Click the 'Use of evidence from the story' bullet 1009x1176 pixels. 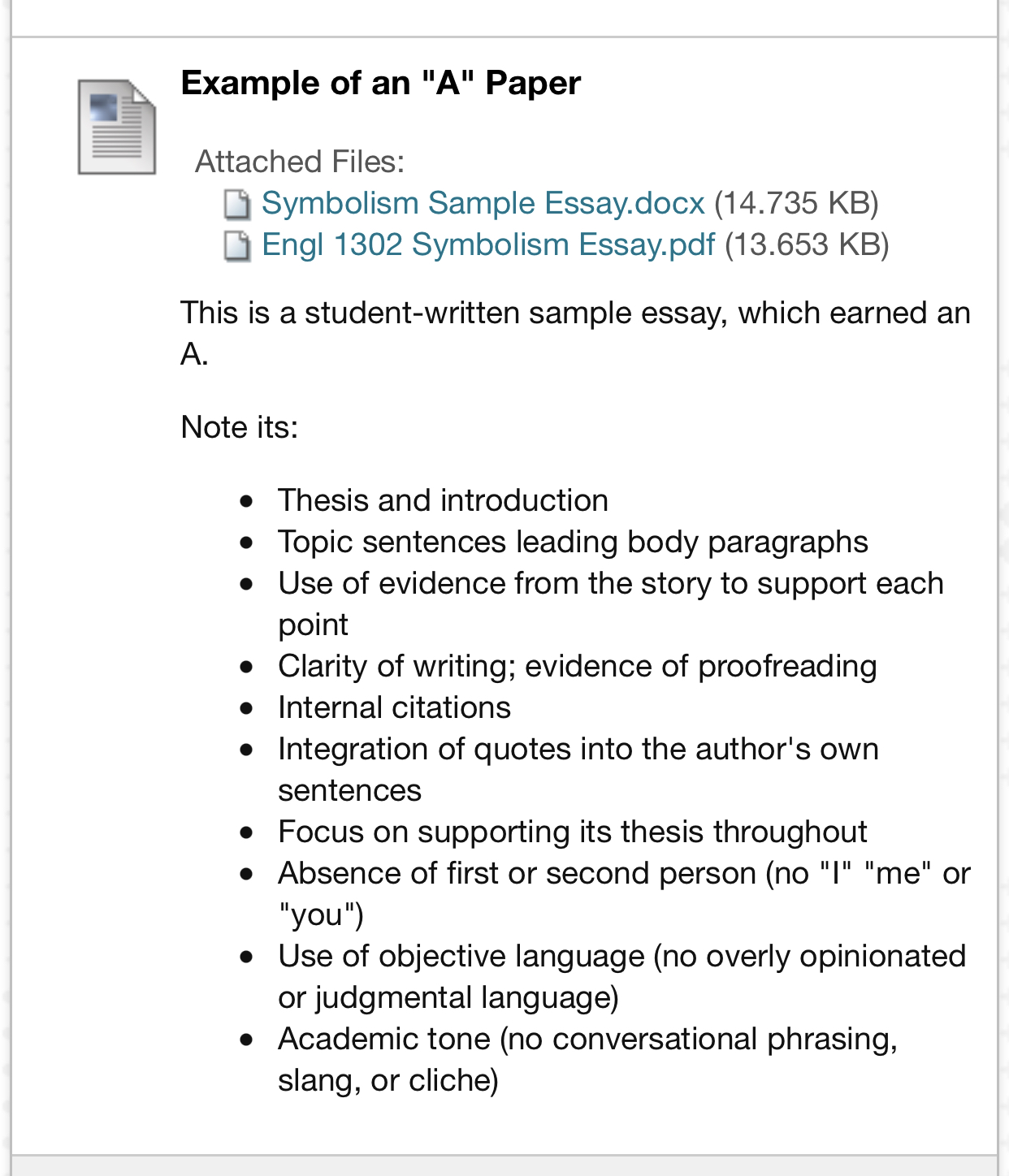[610, 583]
